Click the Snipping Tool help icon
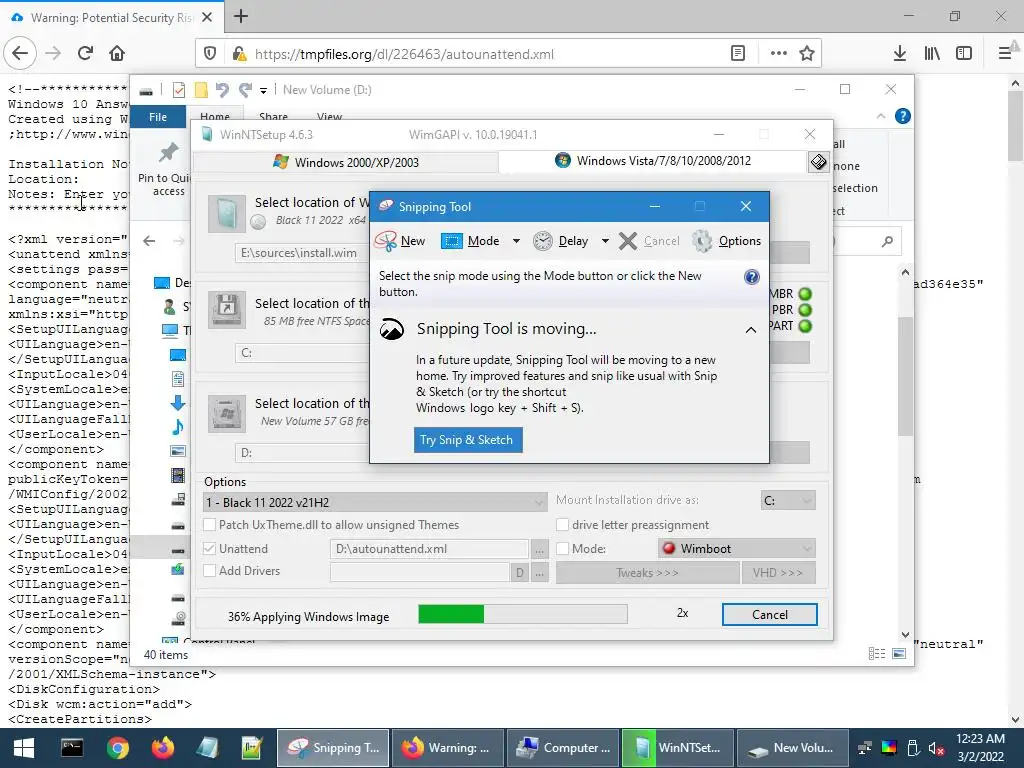Viewport: 1024px width, 768px height. click(x=752, y=277)
